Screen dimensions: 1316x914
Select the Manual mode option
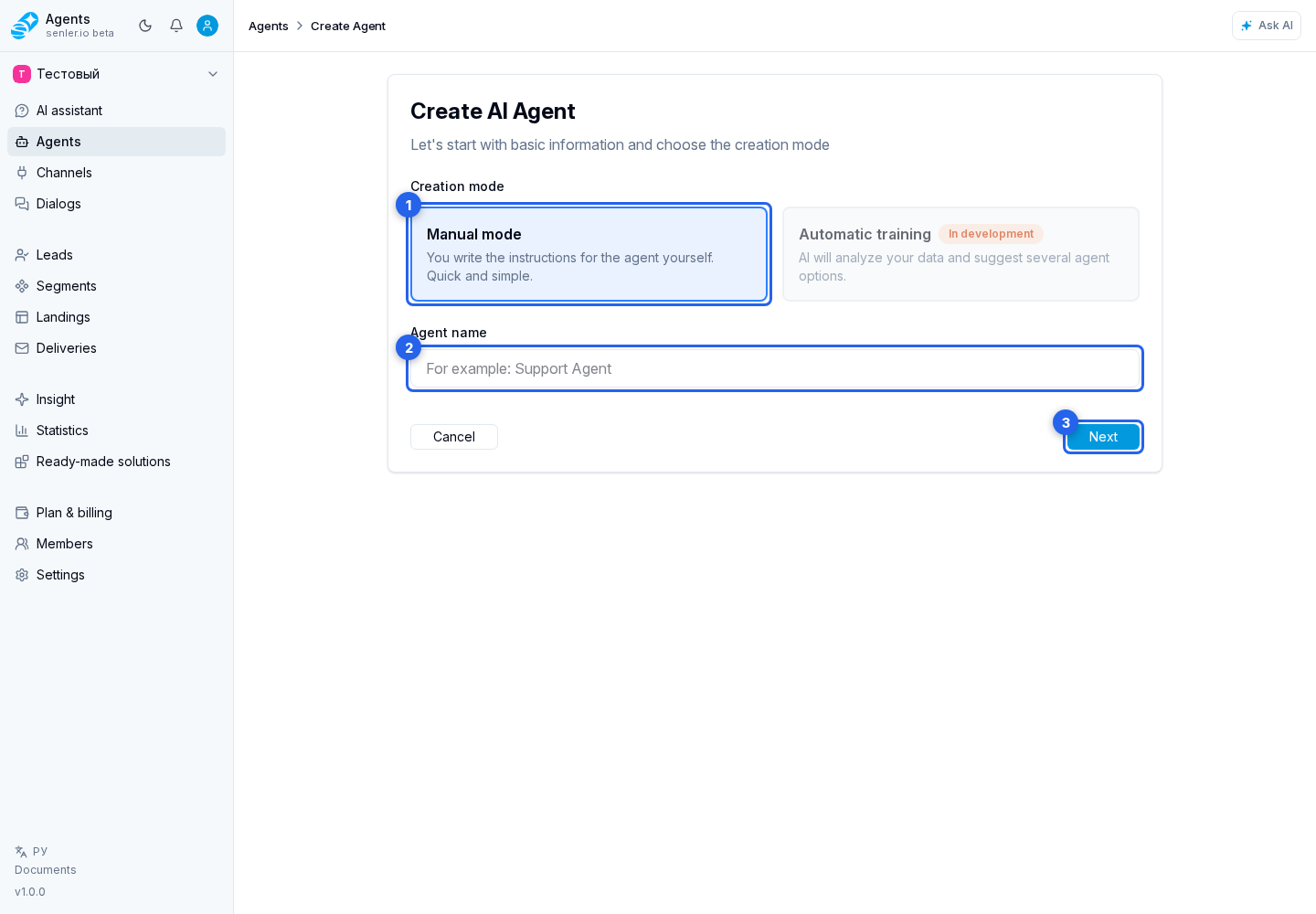pos(589,254)
